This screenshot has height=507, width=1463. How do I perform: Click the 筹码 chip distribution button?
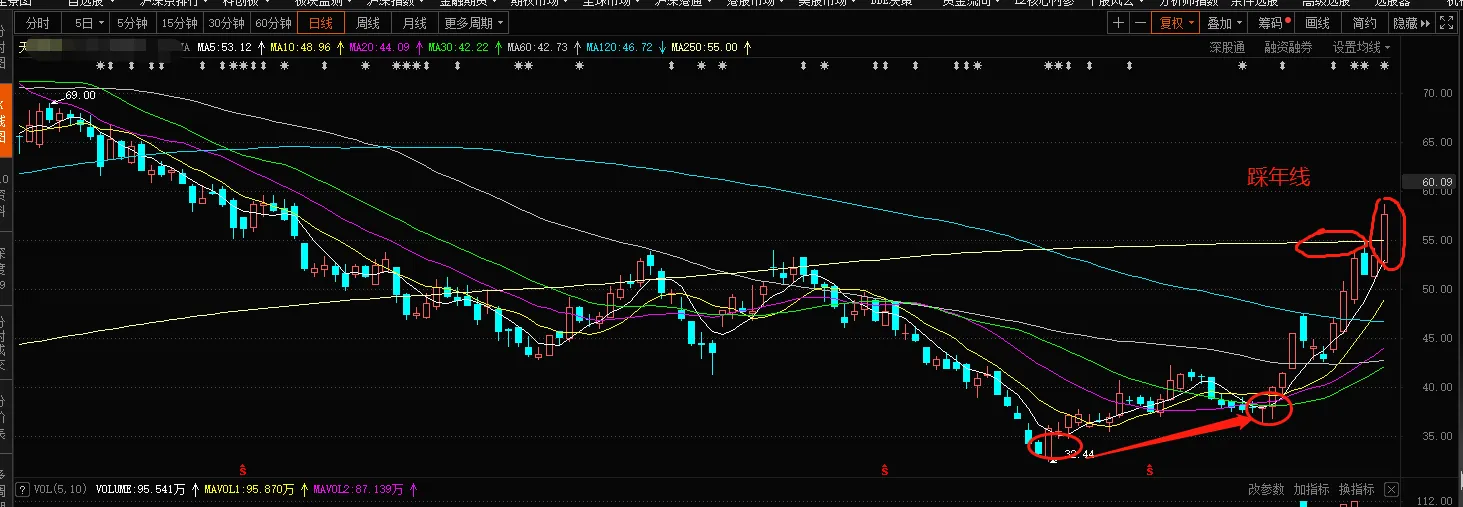click(1273, 23)
